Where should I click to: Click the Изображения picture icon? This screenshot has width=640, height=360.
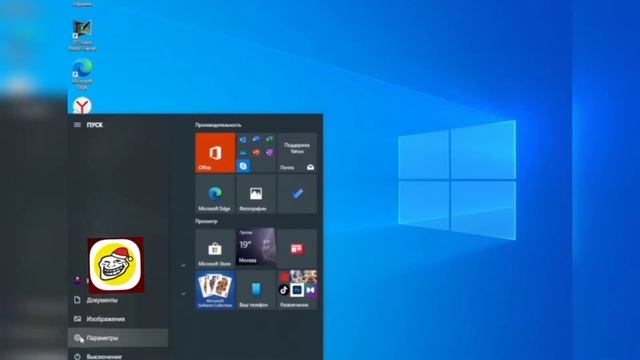pyautogui.click(x=77, y=318)
